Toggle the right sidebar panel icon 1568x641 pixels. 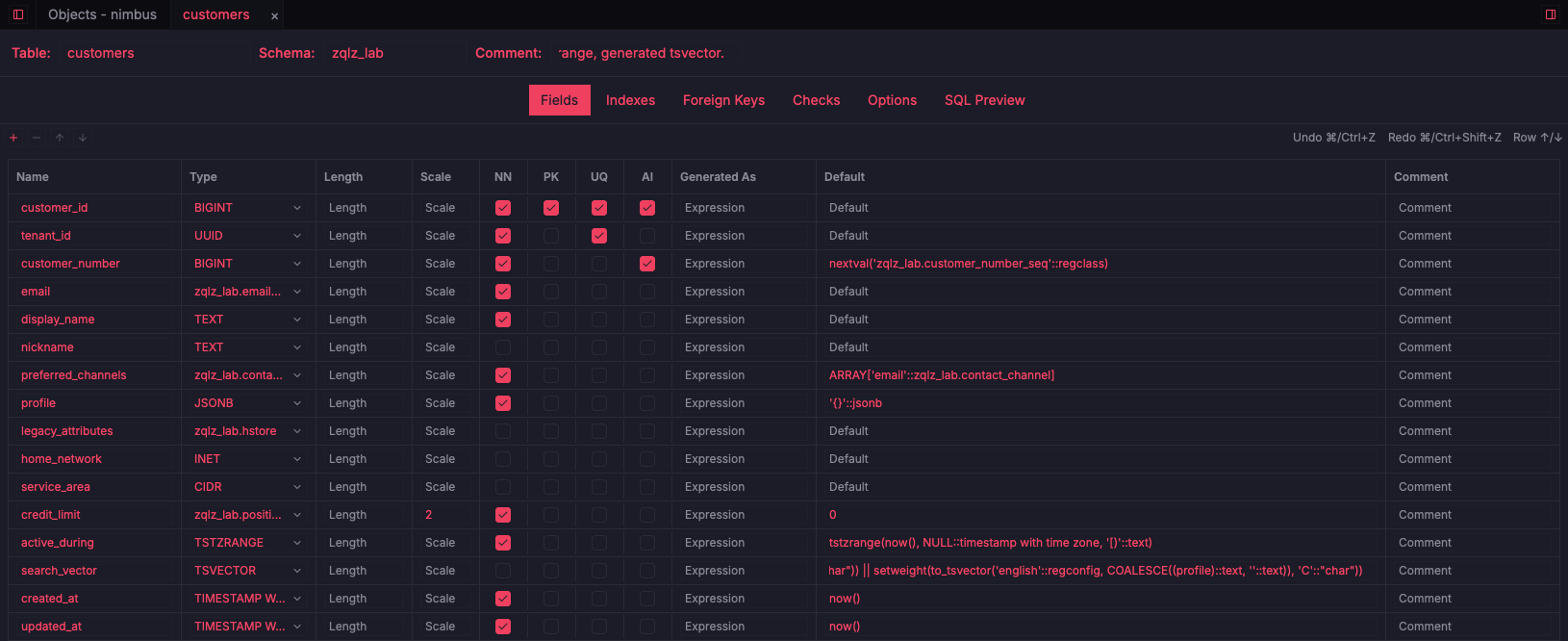[x=1551, y=14]
